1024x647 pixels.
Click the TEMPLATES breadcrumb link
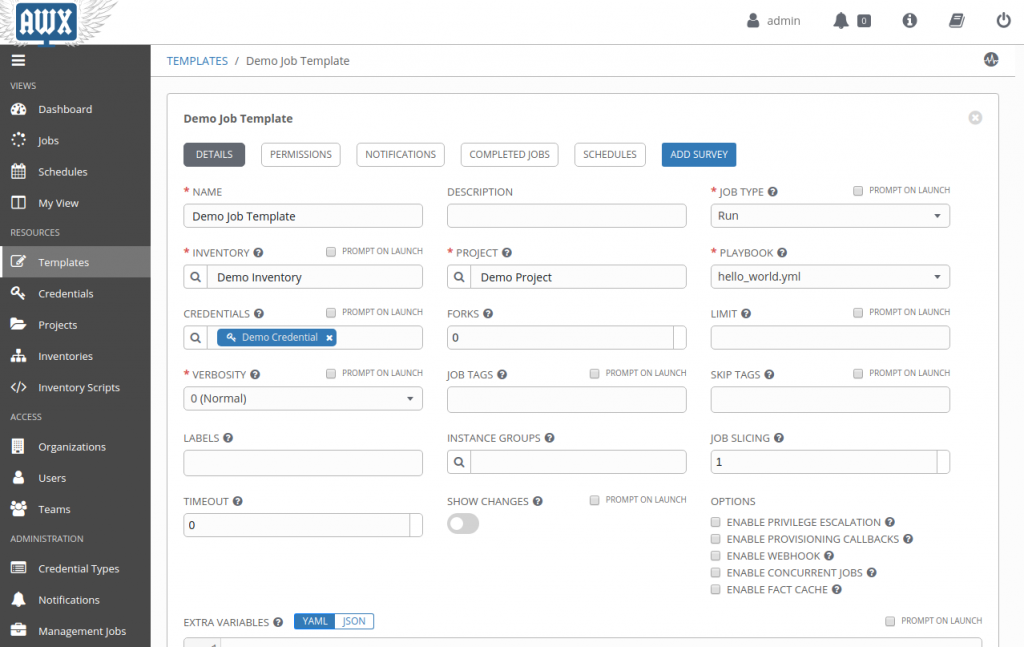(197, 61)
